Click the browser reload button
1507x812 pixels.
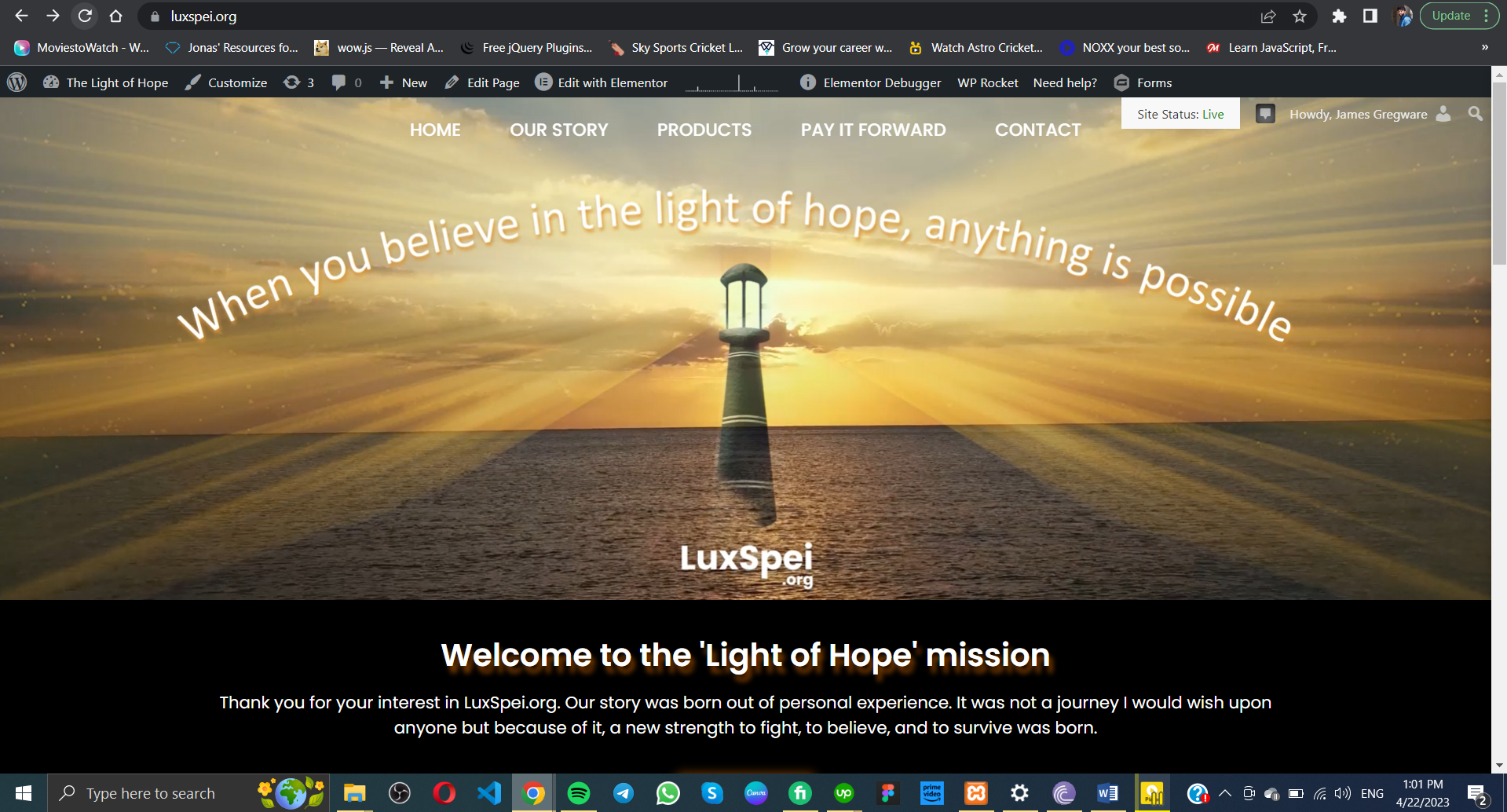[85, 16]
